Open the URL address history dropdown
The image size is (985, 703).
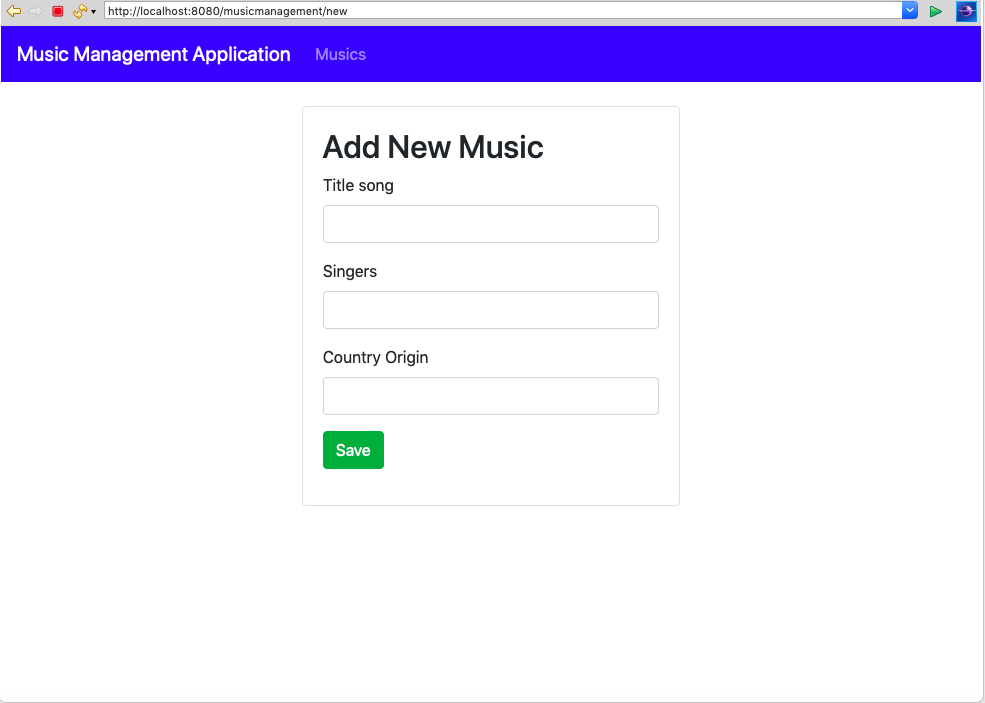point(910,11)
